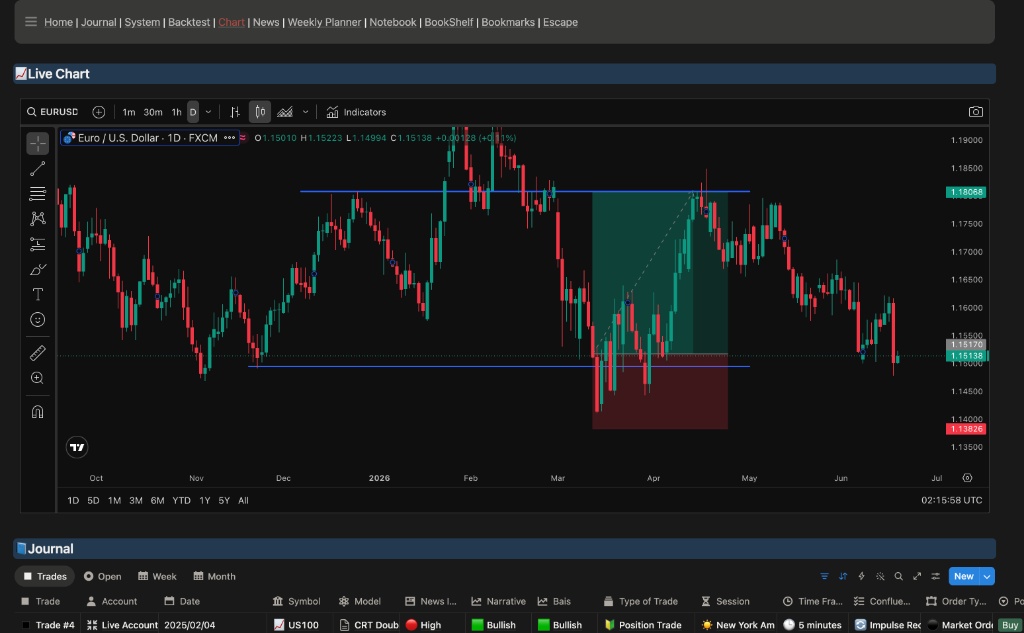Select the area chart style icon

[285, 112]
